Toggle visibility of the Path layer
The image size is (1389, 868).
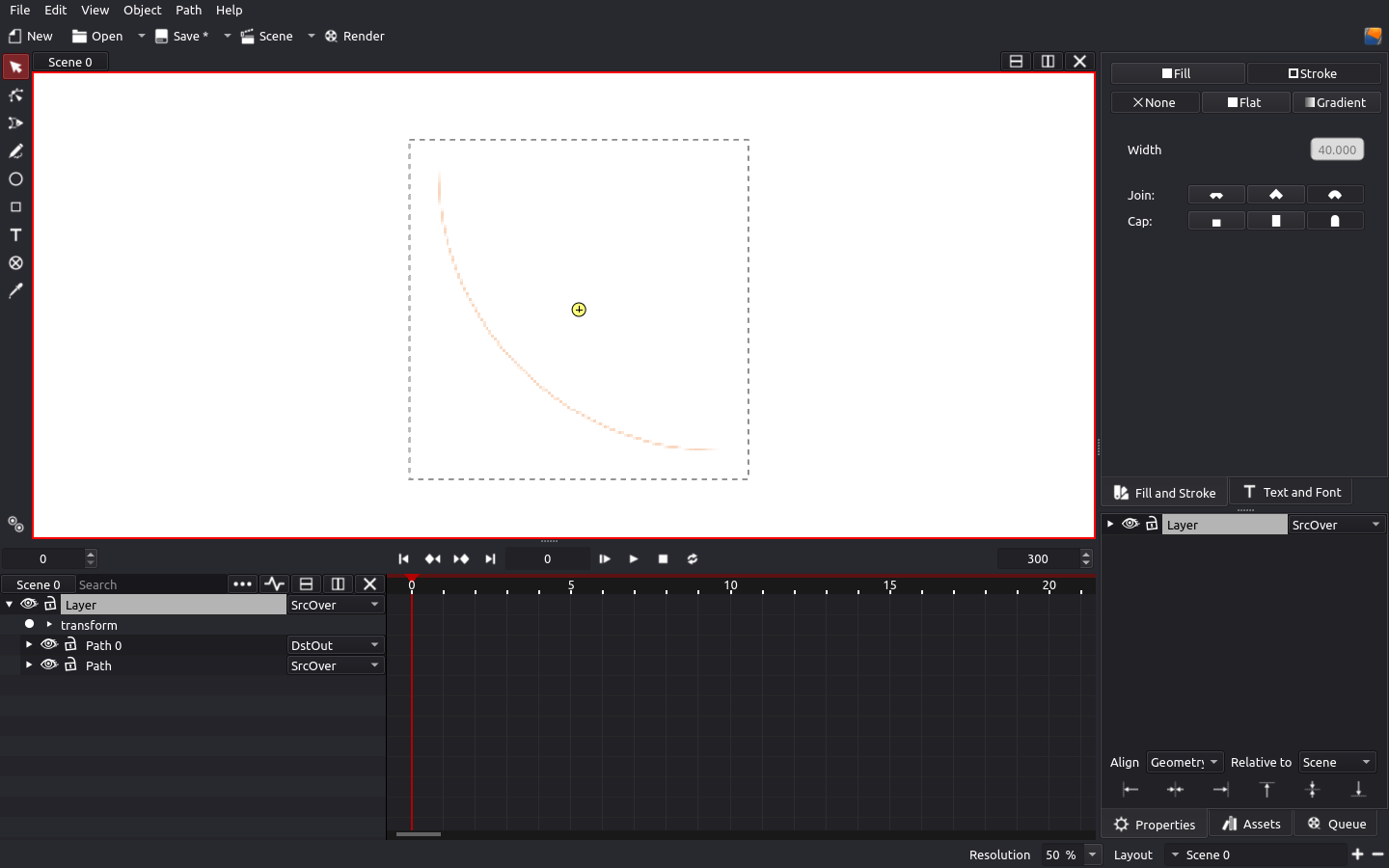pyautogui.click(x=49, y=665)
